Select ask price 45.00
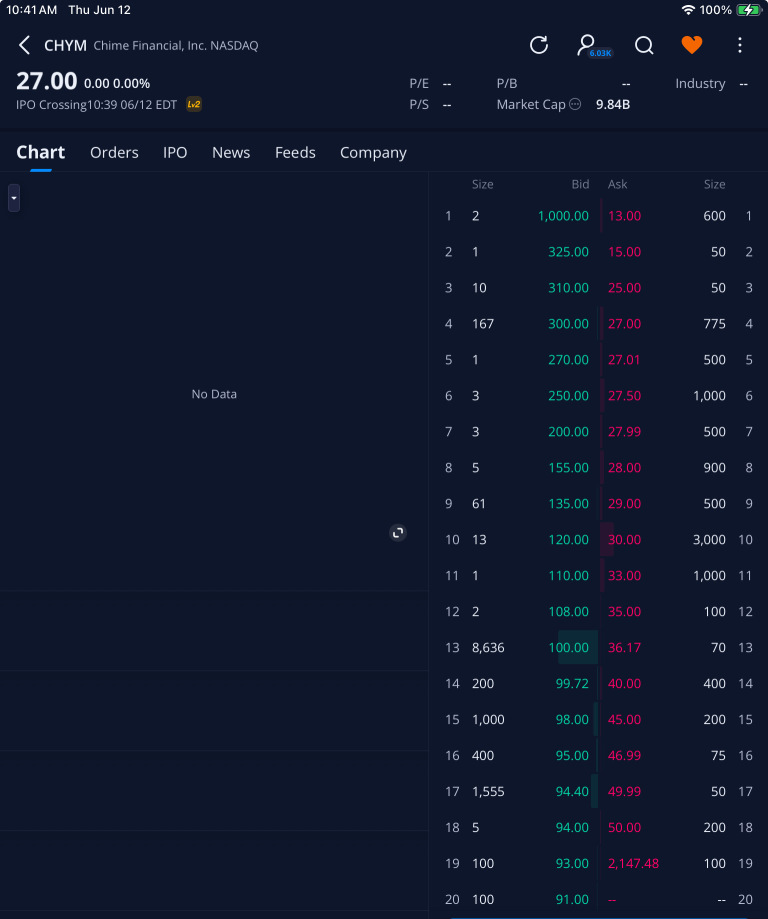The image size is (768, 919). pyautogui.click(x=624, y=720)
